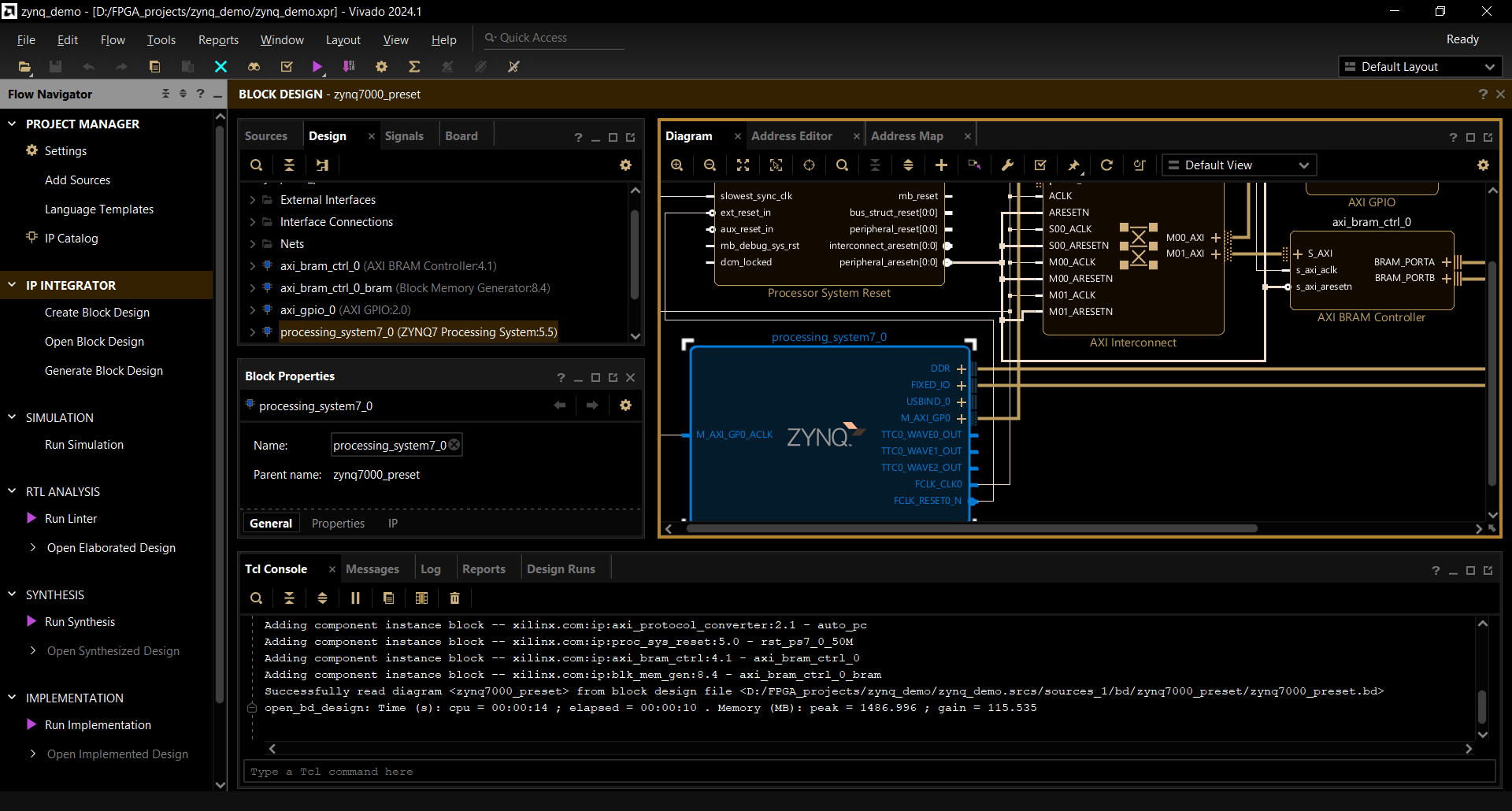Viewport: 1512px width, 811px height.
Task: Click the binoculars Find icon
Action: click(254, 67)
